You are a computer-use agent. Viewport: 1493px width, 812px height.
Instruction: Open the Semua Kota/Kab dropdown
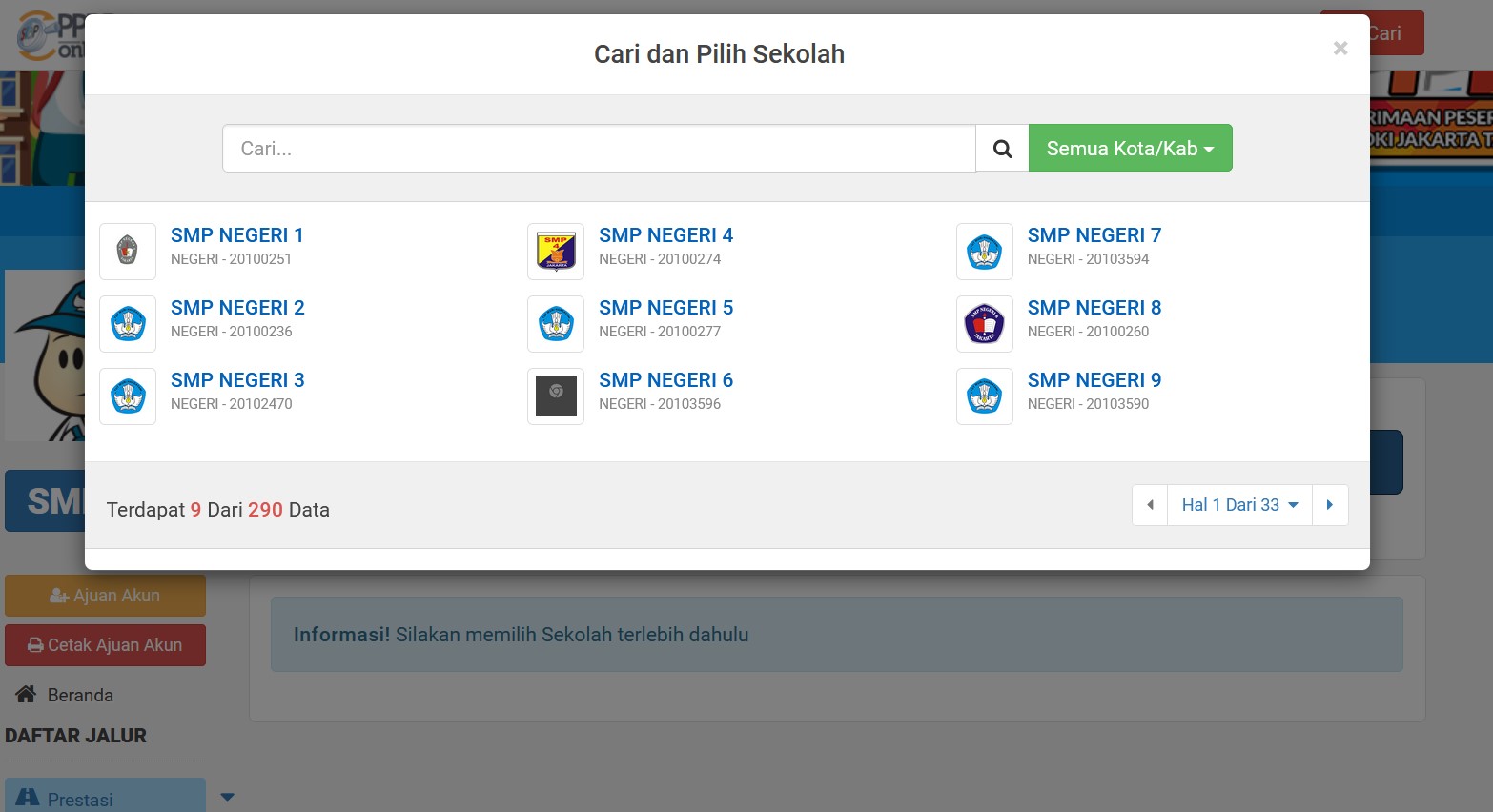(1130, 149)
